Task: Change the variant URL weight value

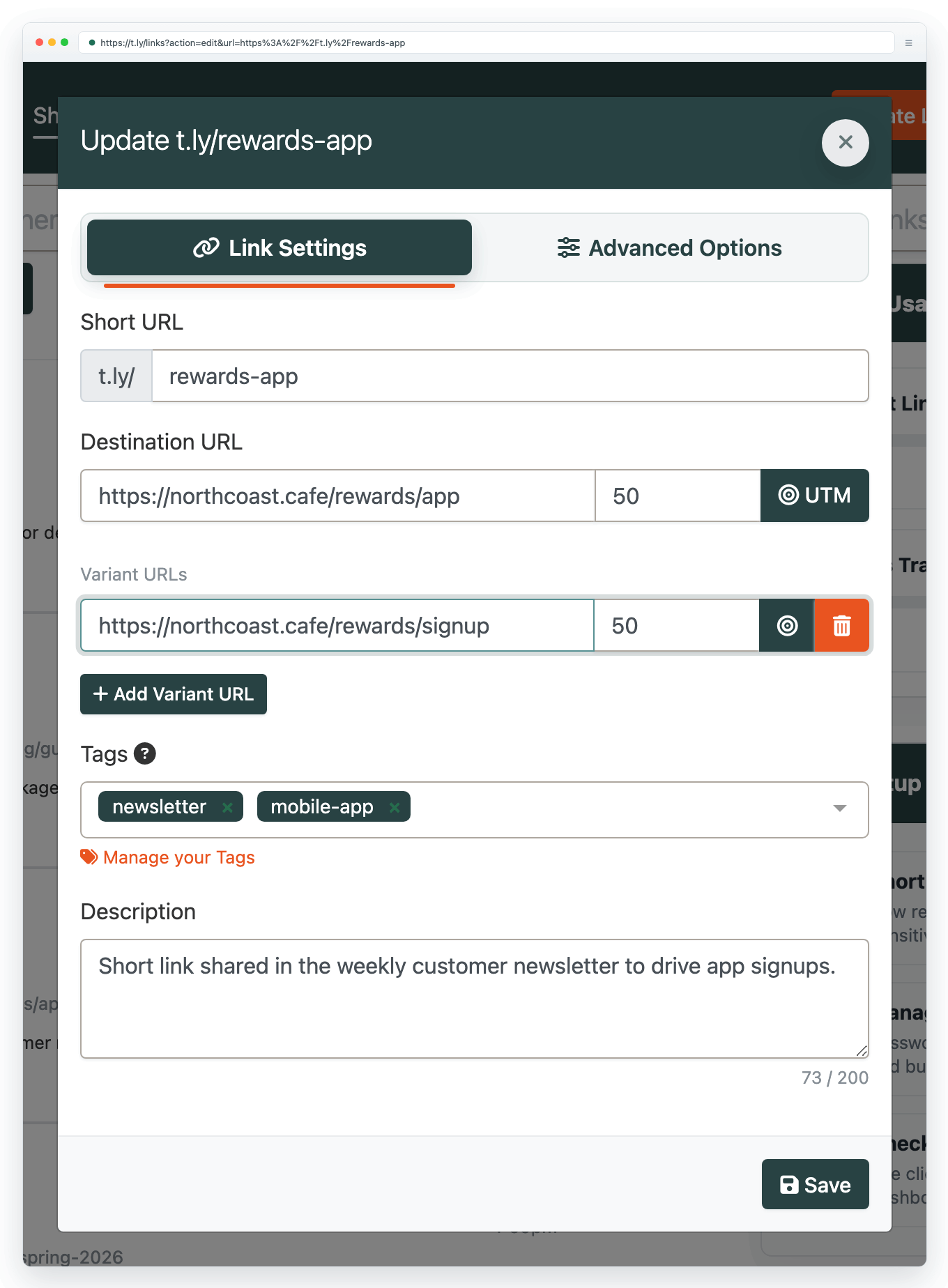Action: click(x=676, y=625)
